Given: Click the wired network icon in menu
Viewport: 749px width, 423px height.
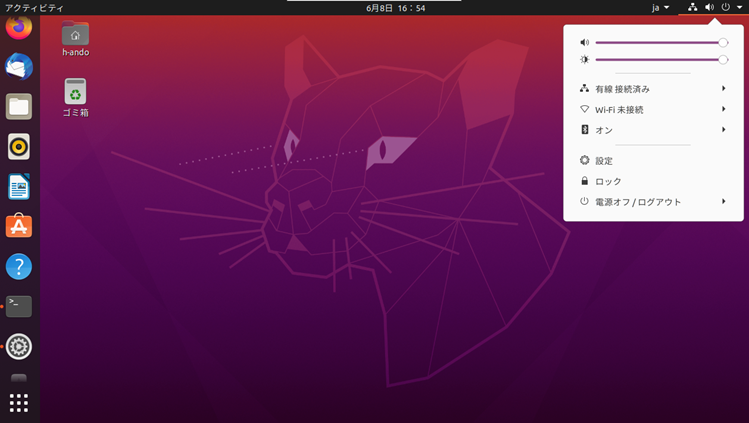Looking at the screenshot, I should 584,88.
